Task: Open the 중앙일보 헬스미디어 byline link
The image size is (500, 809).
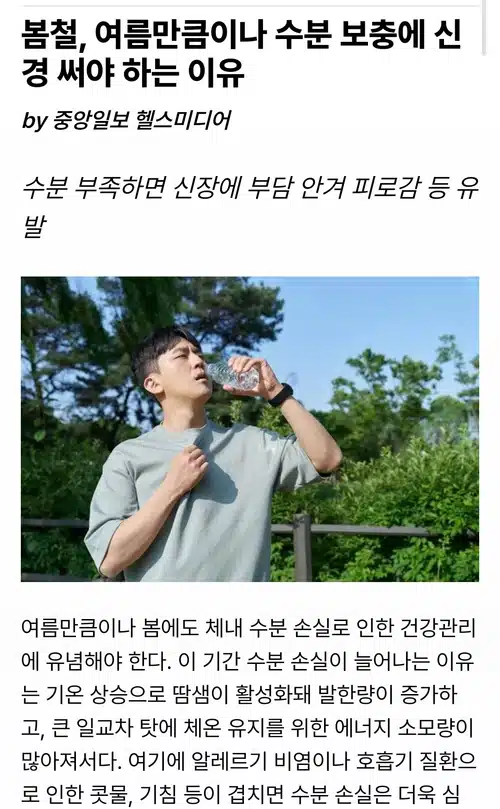Action: (x=142, y=120)
